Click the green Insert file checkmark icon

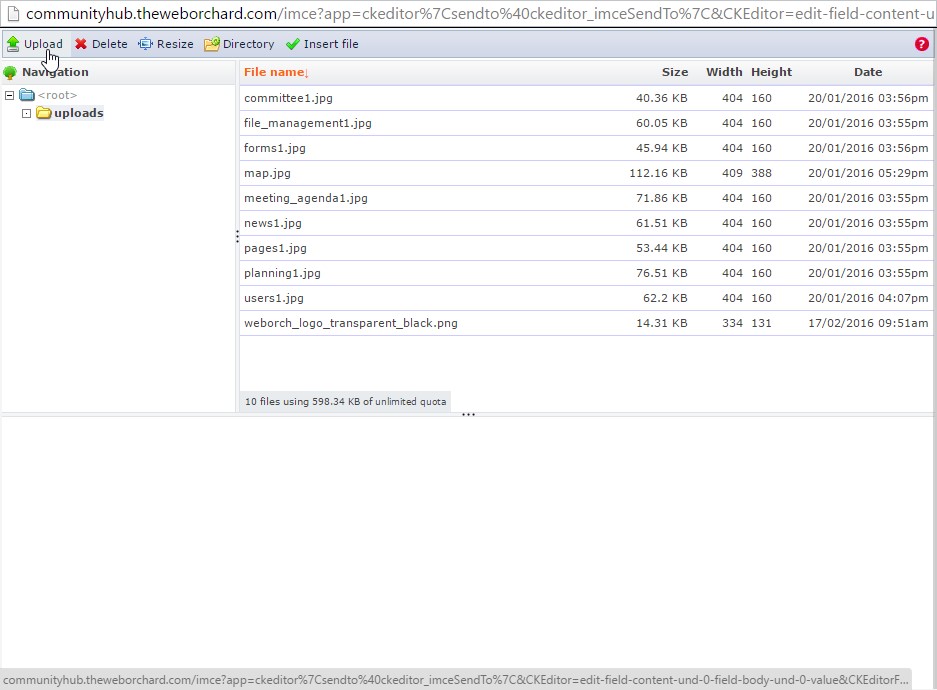293,44
